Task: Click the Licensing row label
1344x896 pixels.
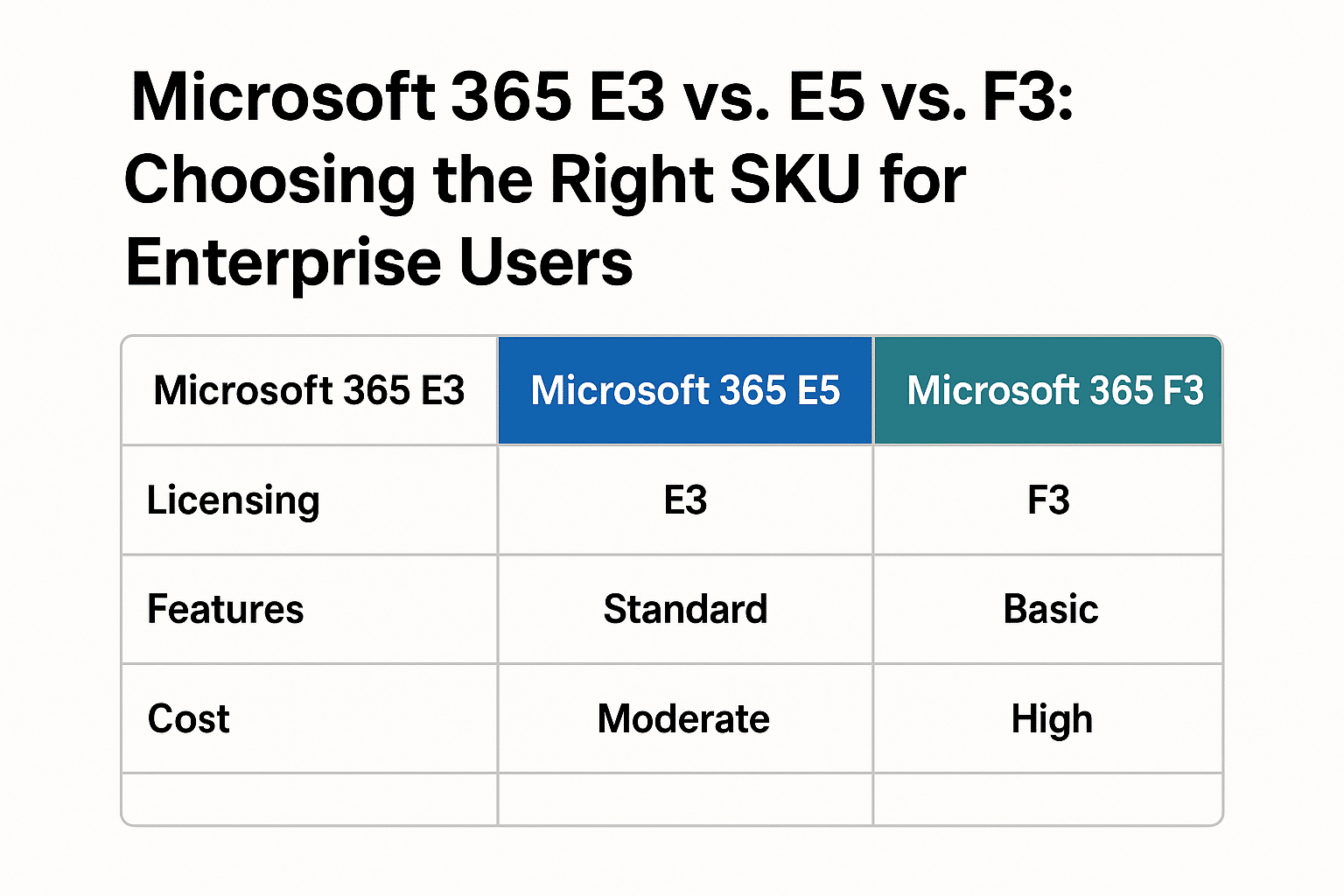Action: pyautogui.click(x=233, y=500)
